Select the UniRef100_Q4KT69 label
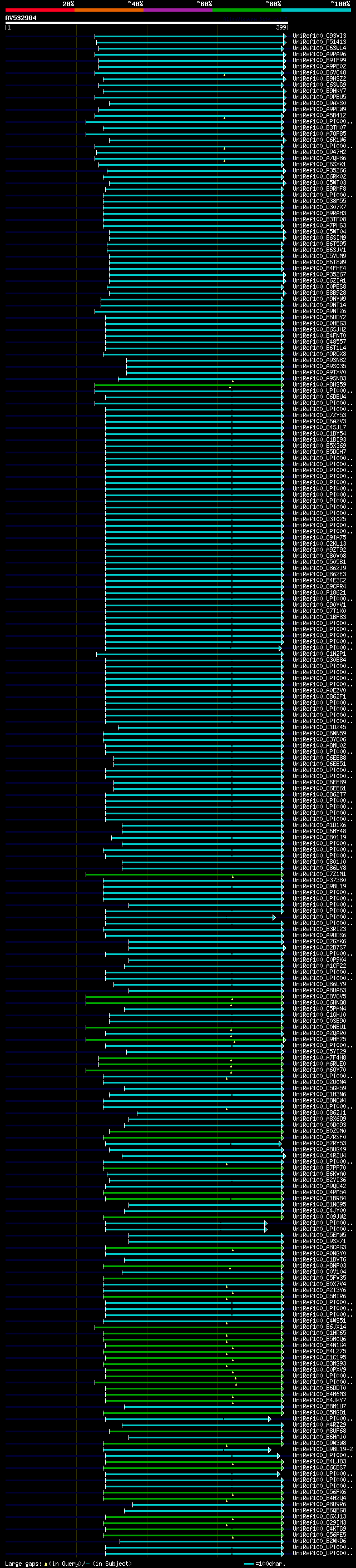 [x=319, y=1529]
